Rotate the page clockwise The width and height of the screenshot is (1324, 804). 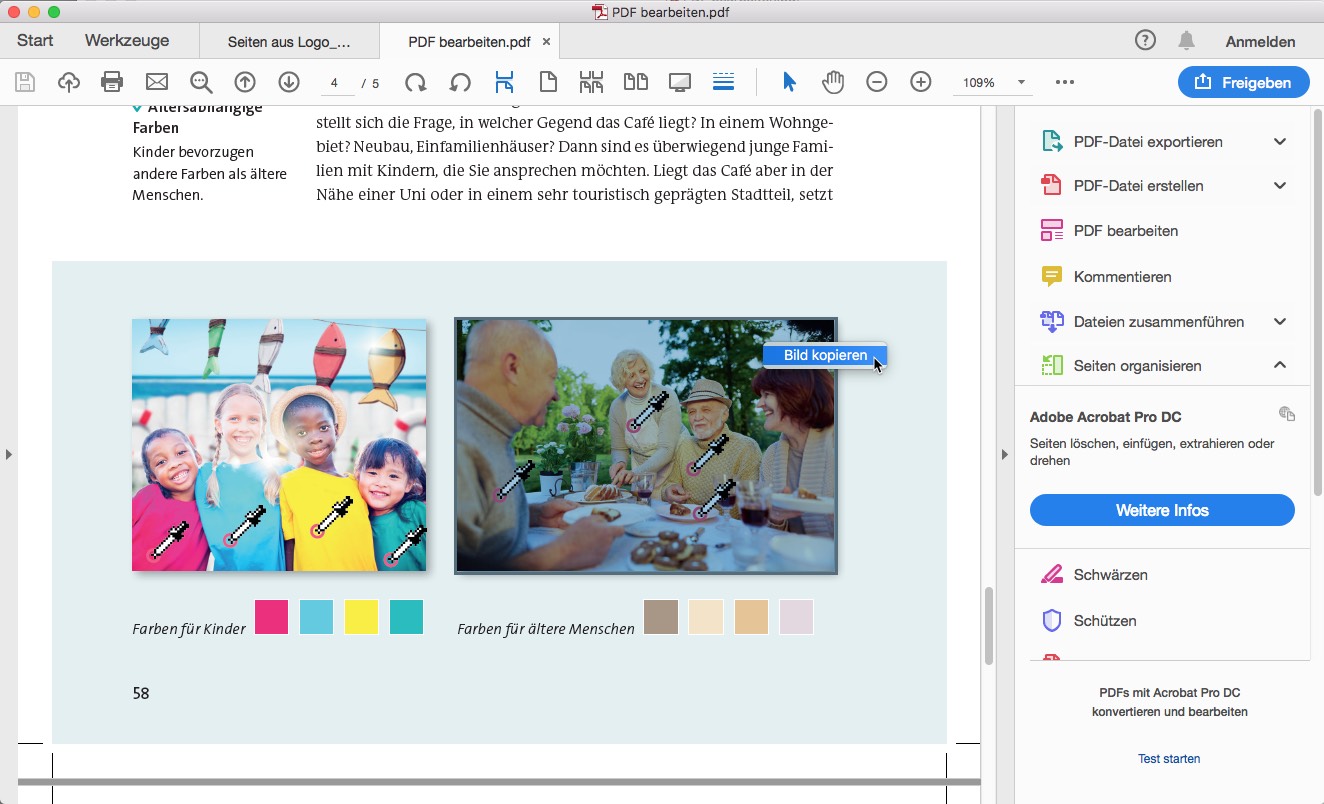click(415, 83)
